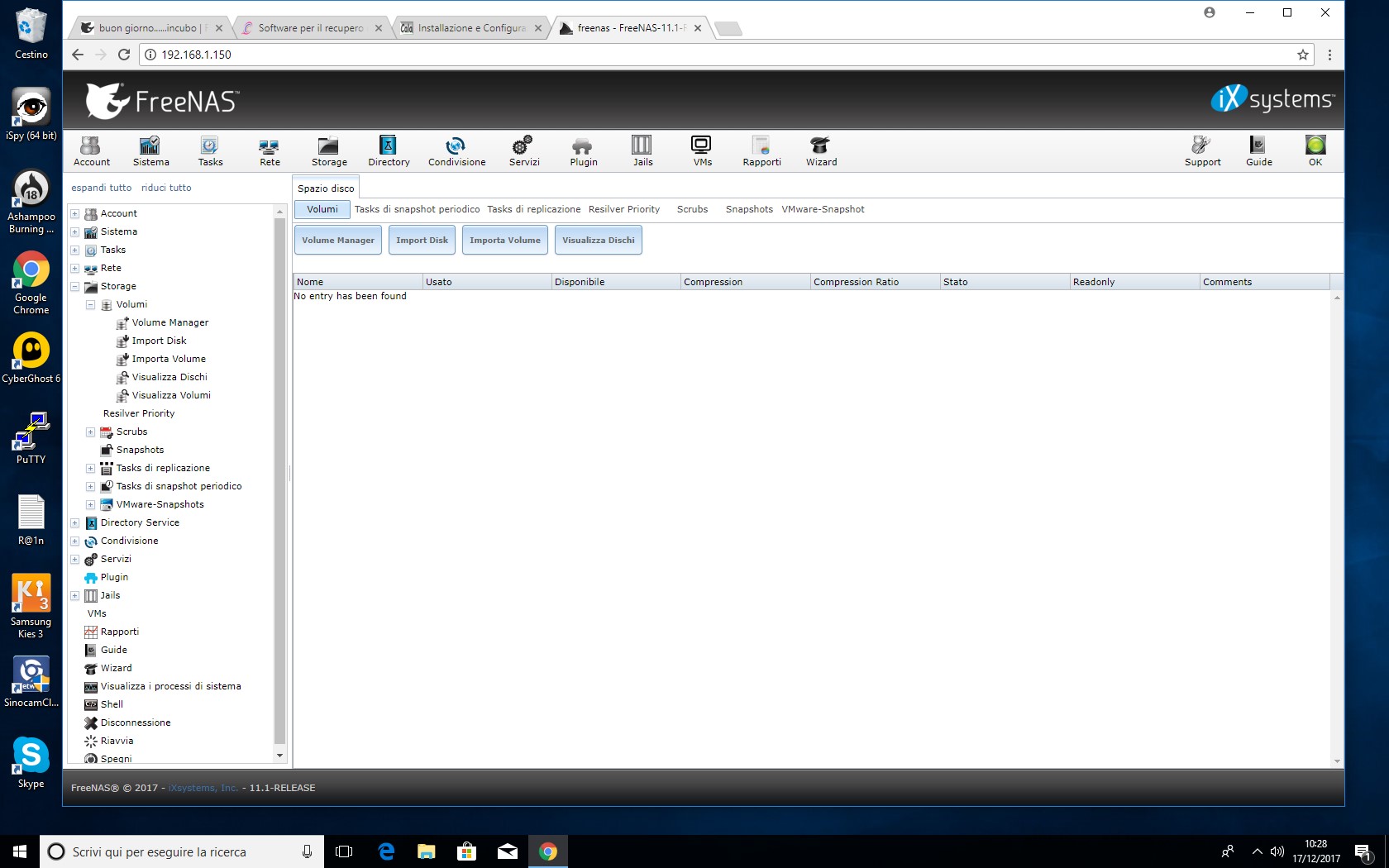Open the Jails toolbar icon
The width and height of the screenshot is (1389, 868).
click(642, 145)
